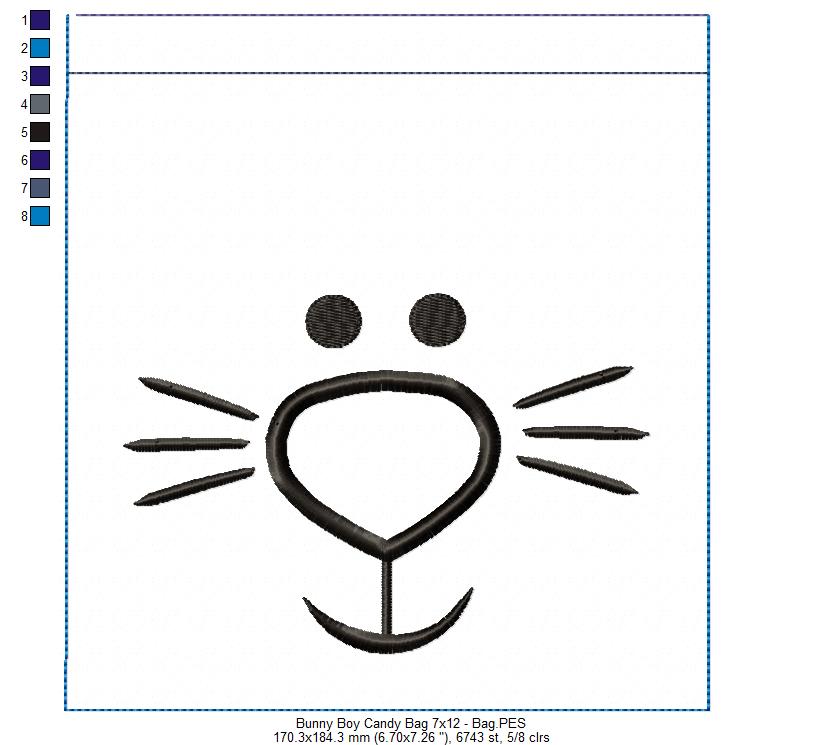Click the bunny's right eye

(439, 319)
